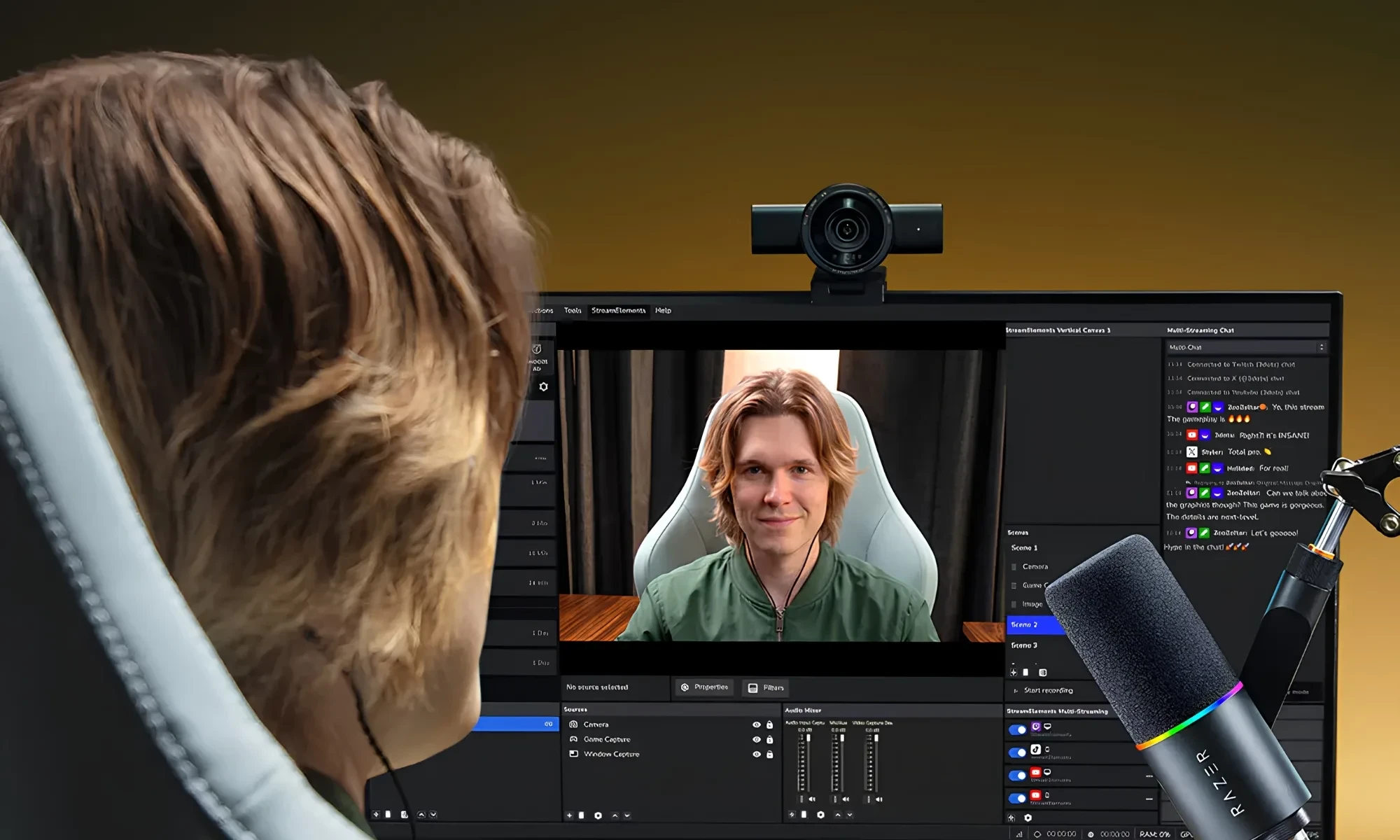
Task: Move source down in Sources toolbar
Action: click(x=627, y=815)
